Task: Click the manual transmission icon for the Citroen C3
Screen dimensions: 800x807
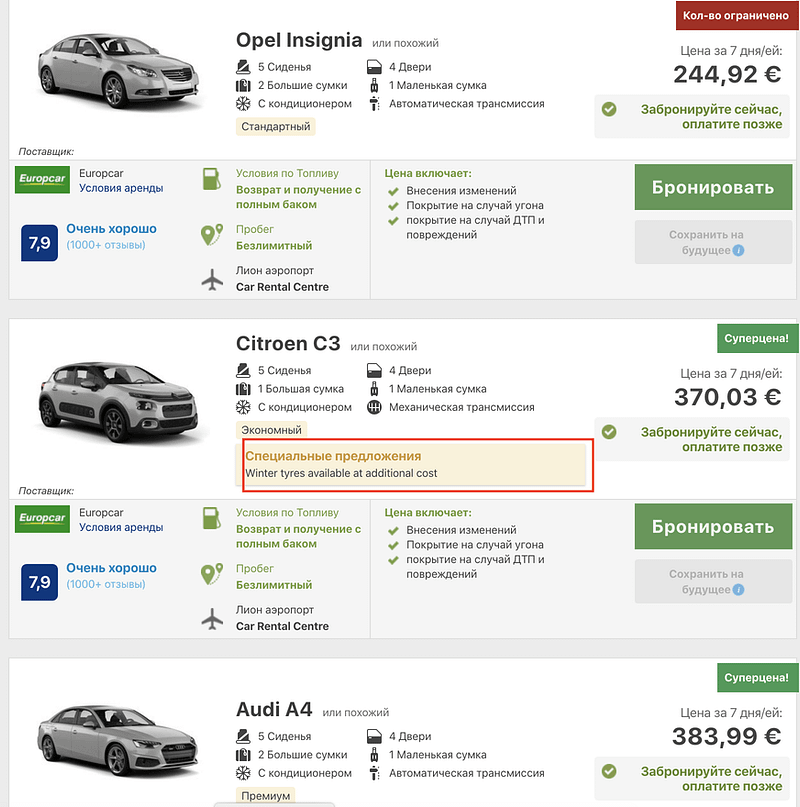Action: pos(371,407)
